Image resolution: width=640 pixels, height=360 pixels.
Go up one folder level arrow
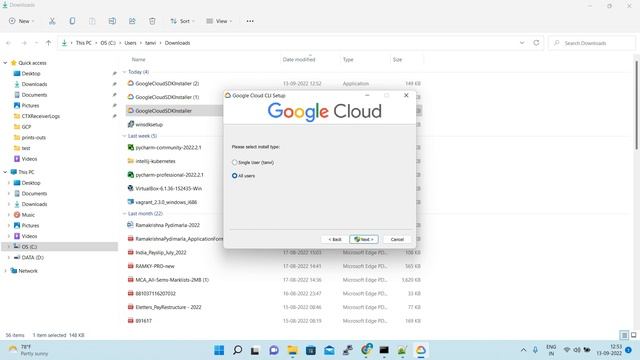pyautogui.click(x=49, y=43)
